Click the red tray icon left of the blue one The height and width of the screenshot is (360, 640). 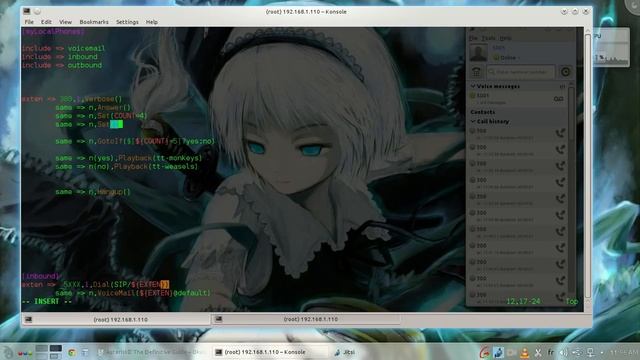tap(484, 352)
